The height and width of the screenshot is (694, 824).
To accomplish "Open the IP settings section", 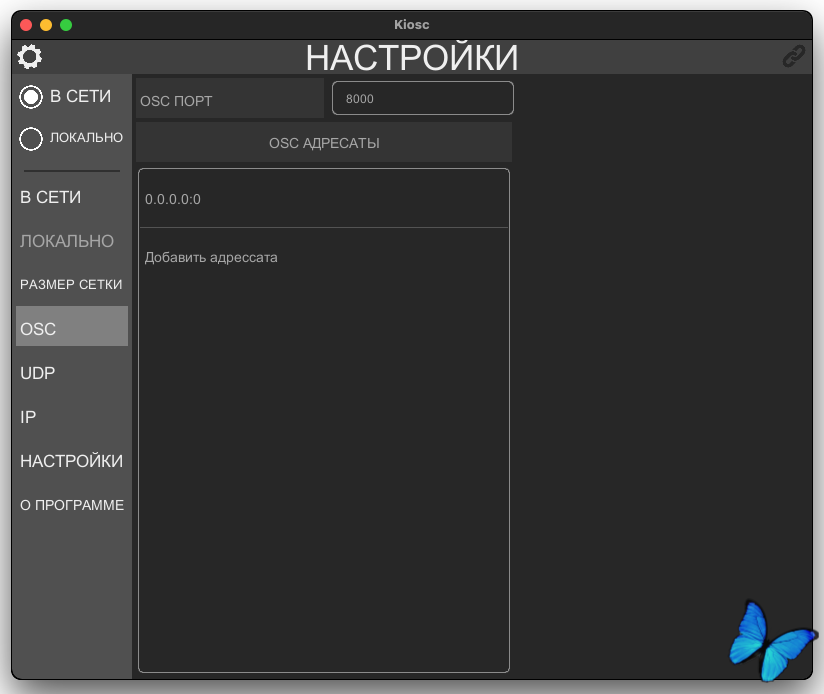I will (28, 417).
